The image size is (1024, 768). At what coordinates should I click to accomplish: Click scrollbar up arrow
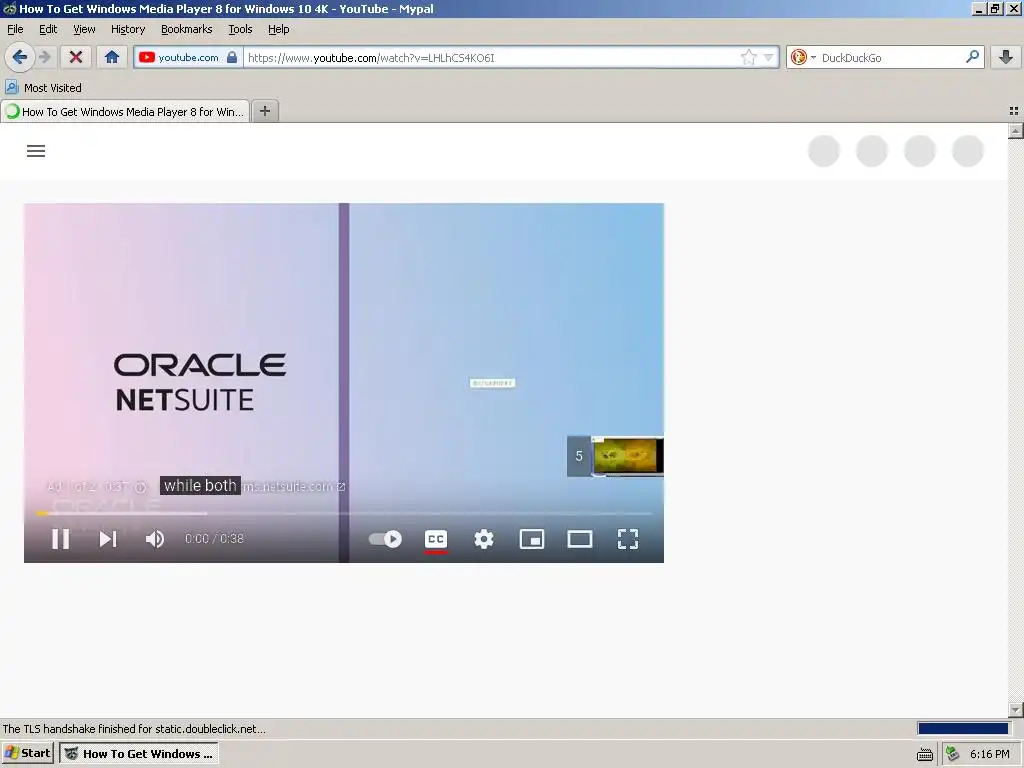[x=1015, y=131]
